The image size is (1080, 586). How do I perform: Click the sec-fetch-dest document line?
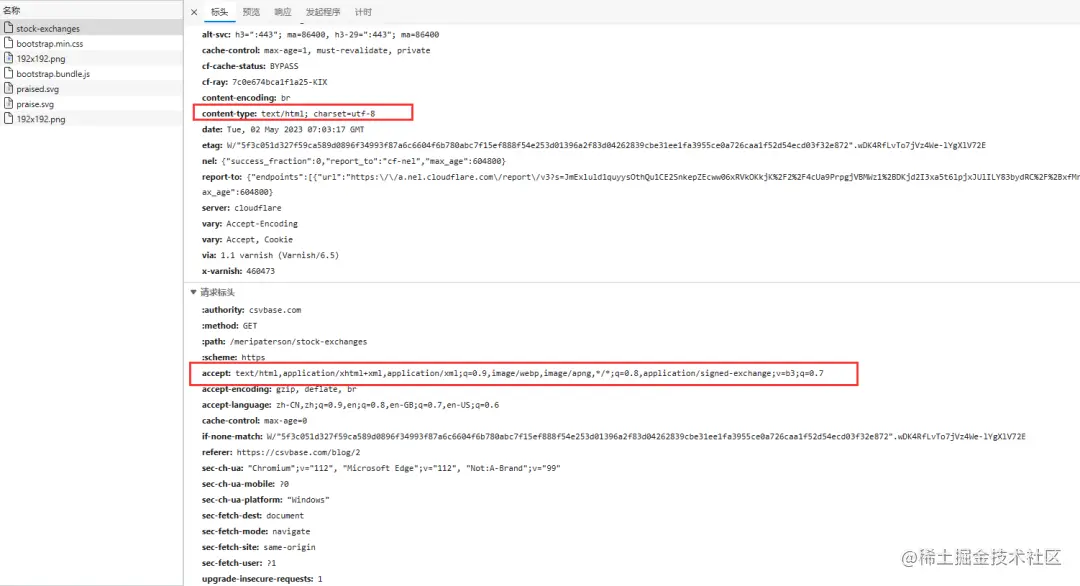pyautogui.click(x=253, y=516)
